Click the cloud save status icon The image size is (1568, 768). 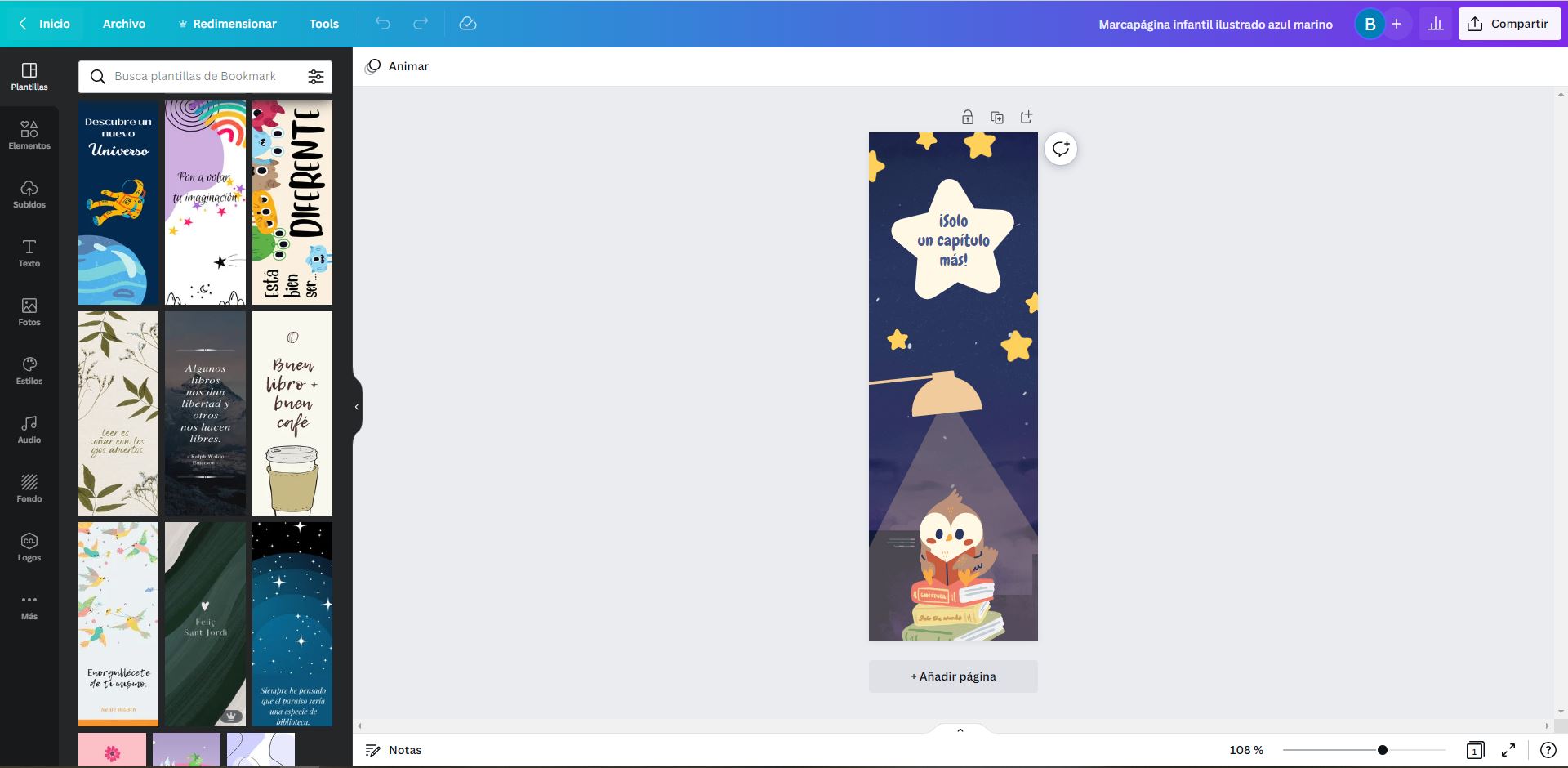(468, 24)
